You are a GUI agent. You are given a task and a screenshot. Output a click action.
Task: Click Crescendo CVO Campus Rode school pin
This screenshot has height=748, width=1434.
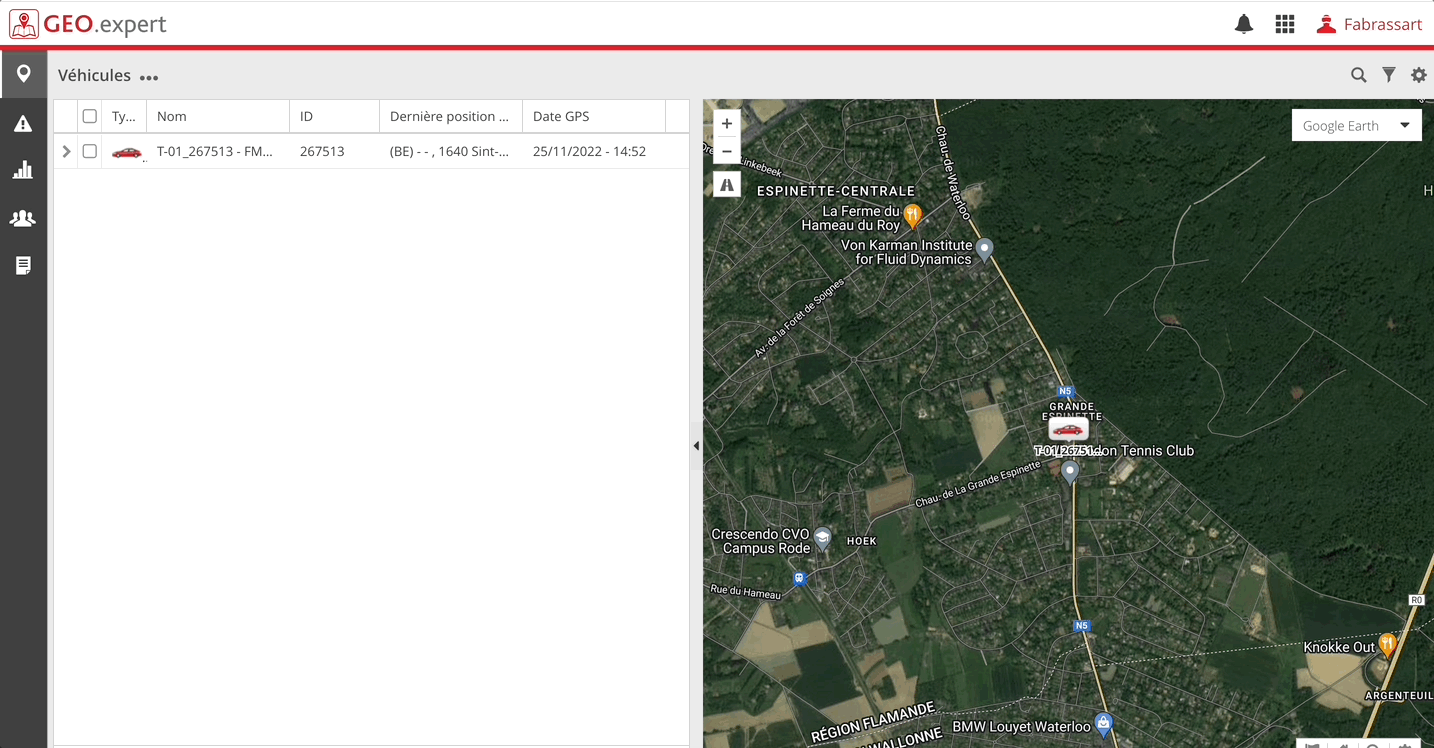tap(822, 538)
